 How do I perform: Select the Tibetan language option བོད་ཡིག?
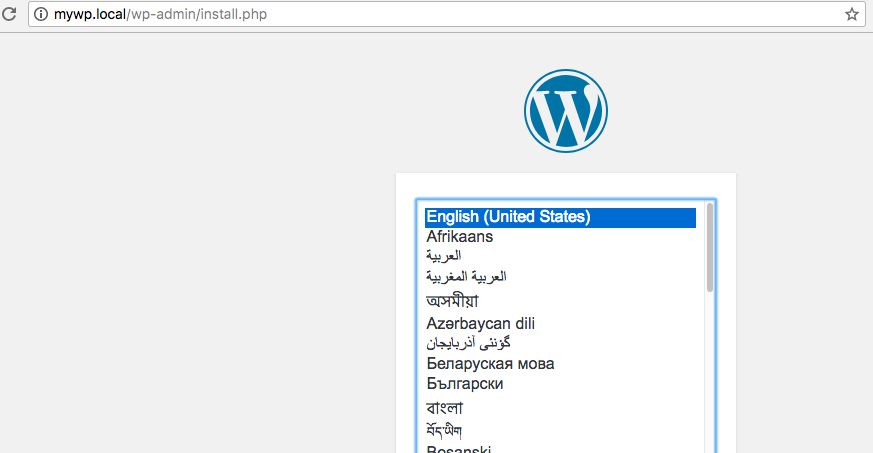(x=561, y=430)
